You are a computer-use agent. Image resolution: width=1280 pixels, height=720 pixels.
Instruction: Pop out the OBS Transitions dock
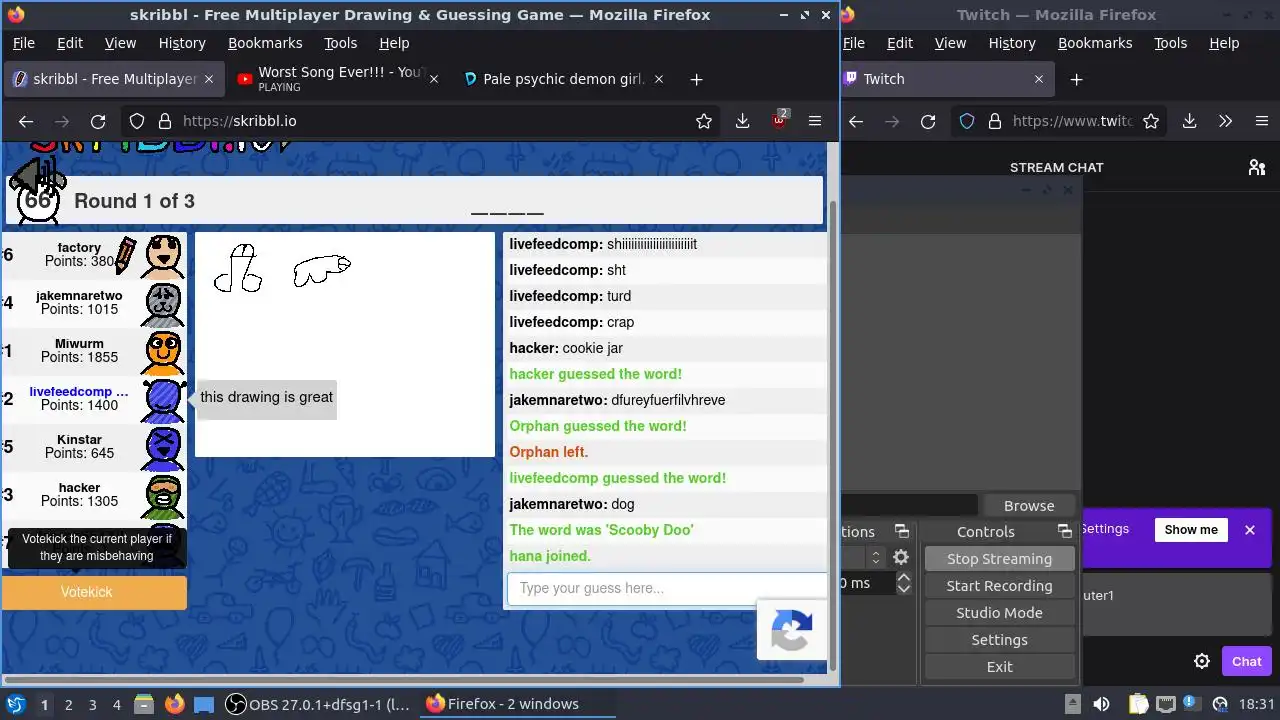coord(901,531)
